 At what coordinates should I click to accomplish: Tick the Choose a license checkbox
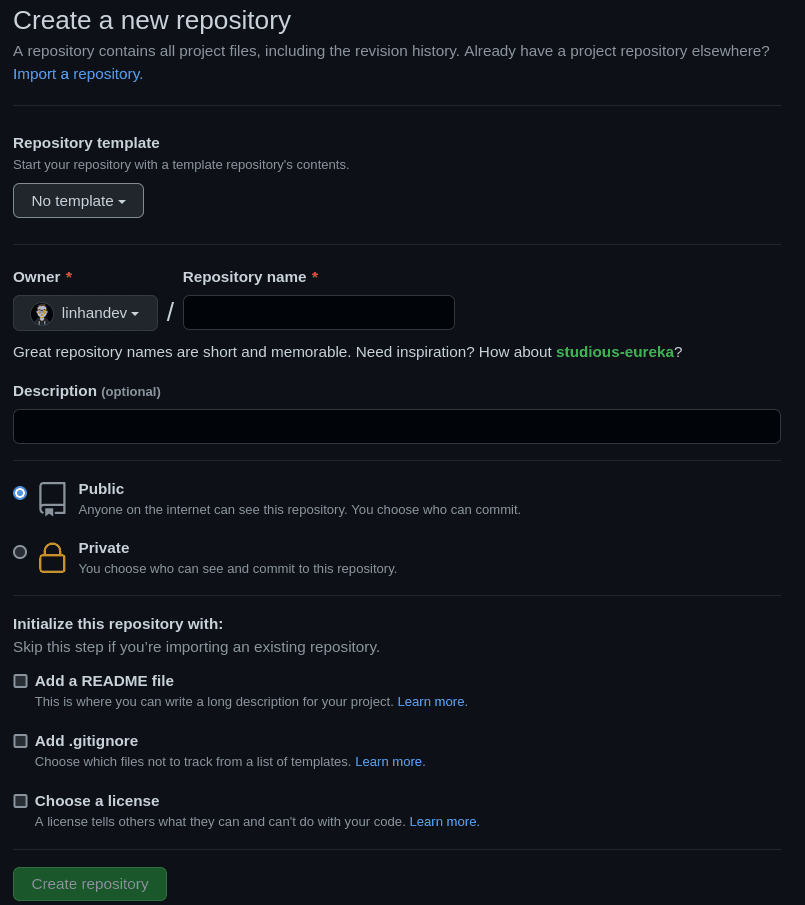[x=20, y=801]
